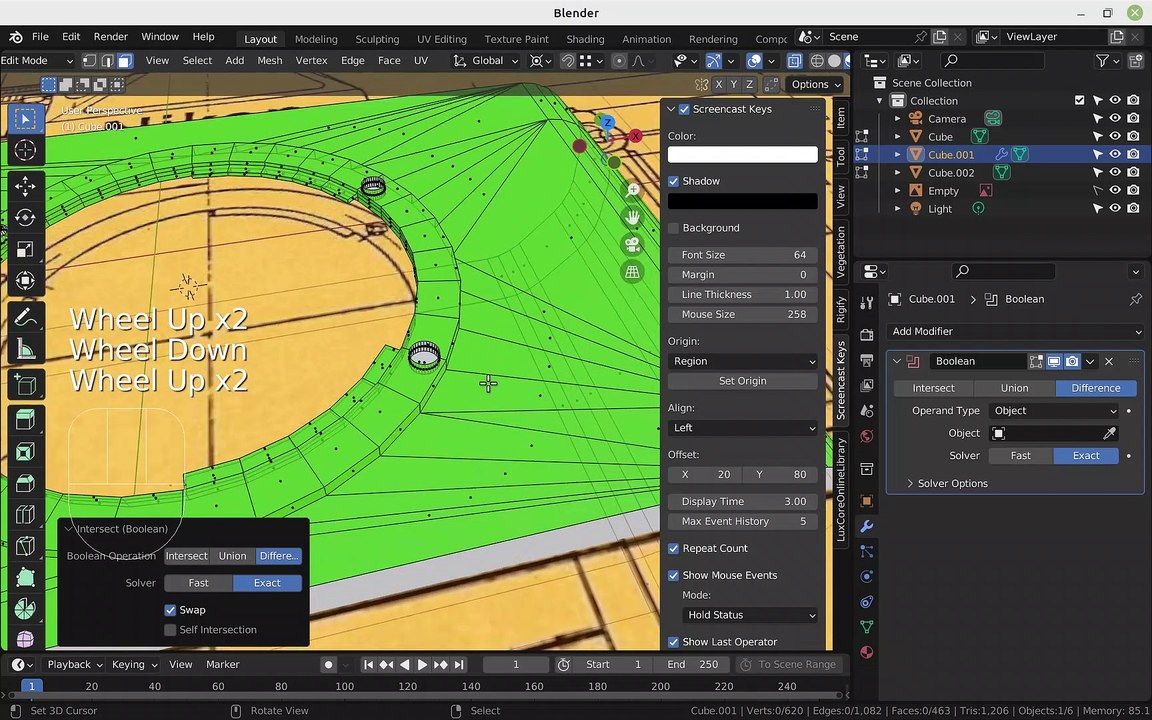
Task: Uncheck the Shadow option
Action: [x=673, y=181]
